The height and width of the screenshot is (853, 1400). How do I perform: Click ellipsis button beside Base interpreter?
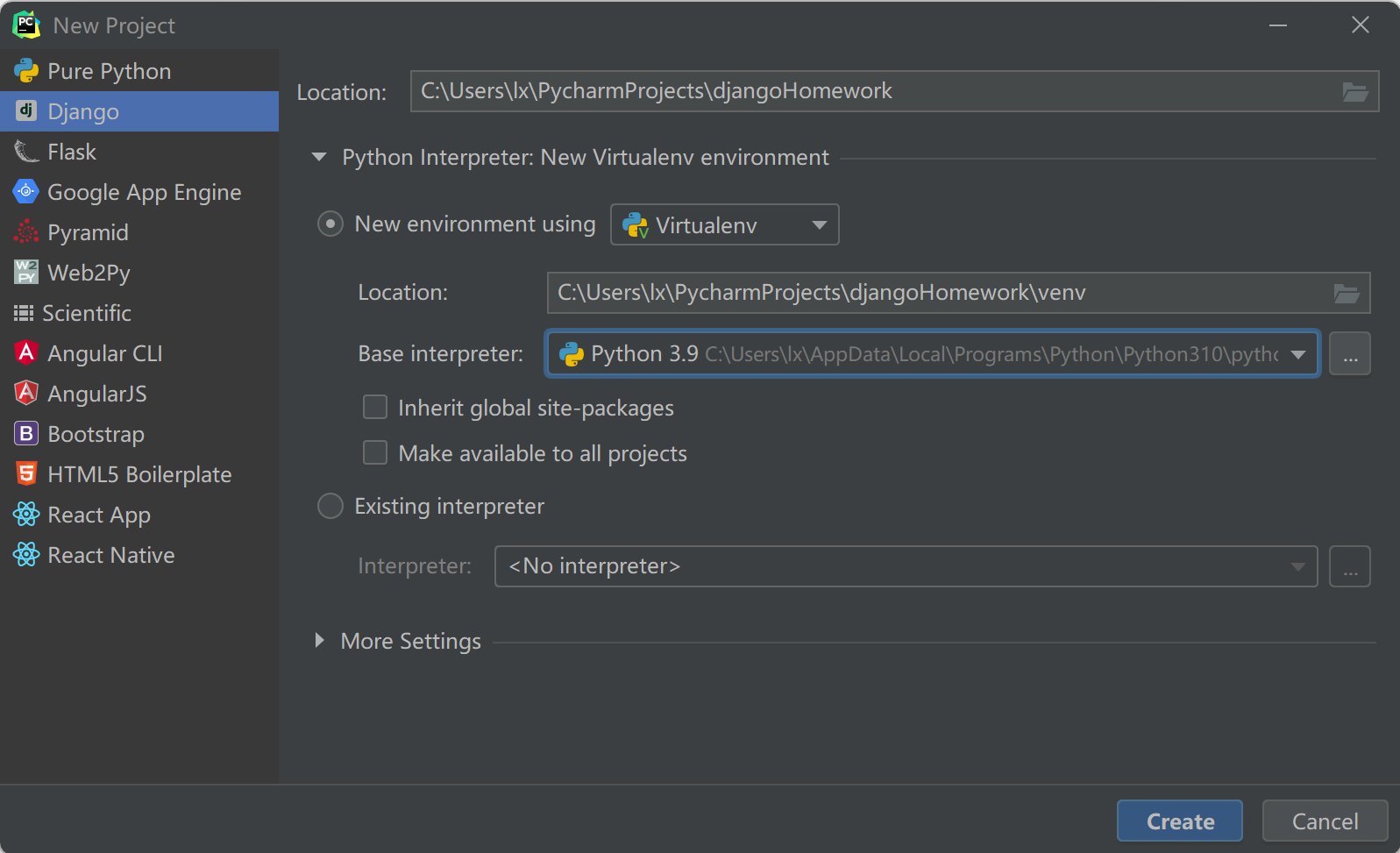click(1350, 354)
